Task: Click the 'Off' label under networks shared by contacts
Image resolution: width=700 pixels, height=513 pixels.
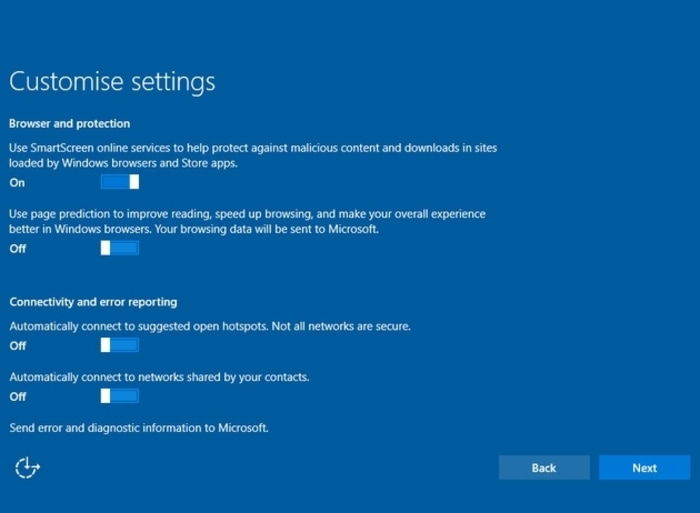Action: coord(18,397)
